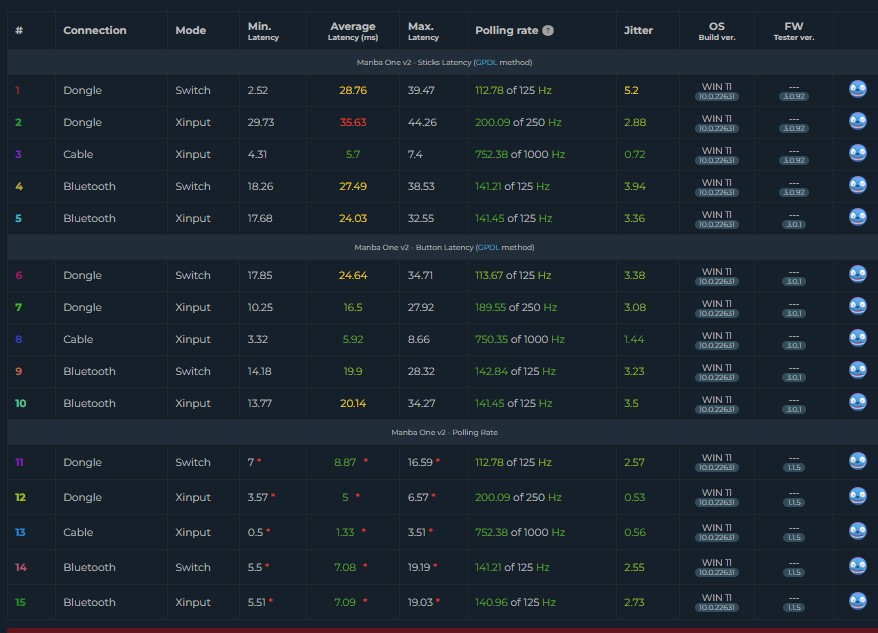This screenshot has height=633, width=878.
Task: Click the min latency value 29.73
Action: 261,122
